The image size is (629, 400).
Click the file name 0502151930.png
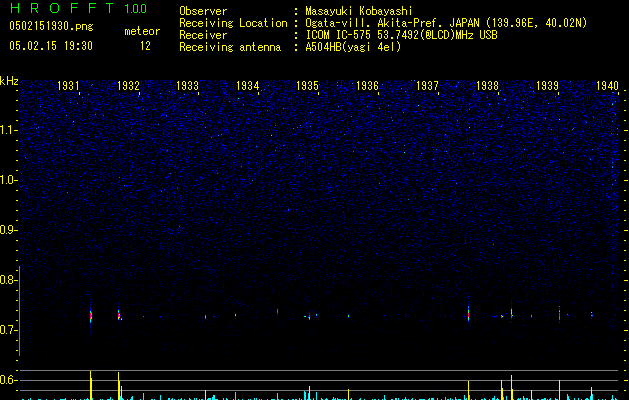tap(51, 26)
